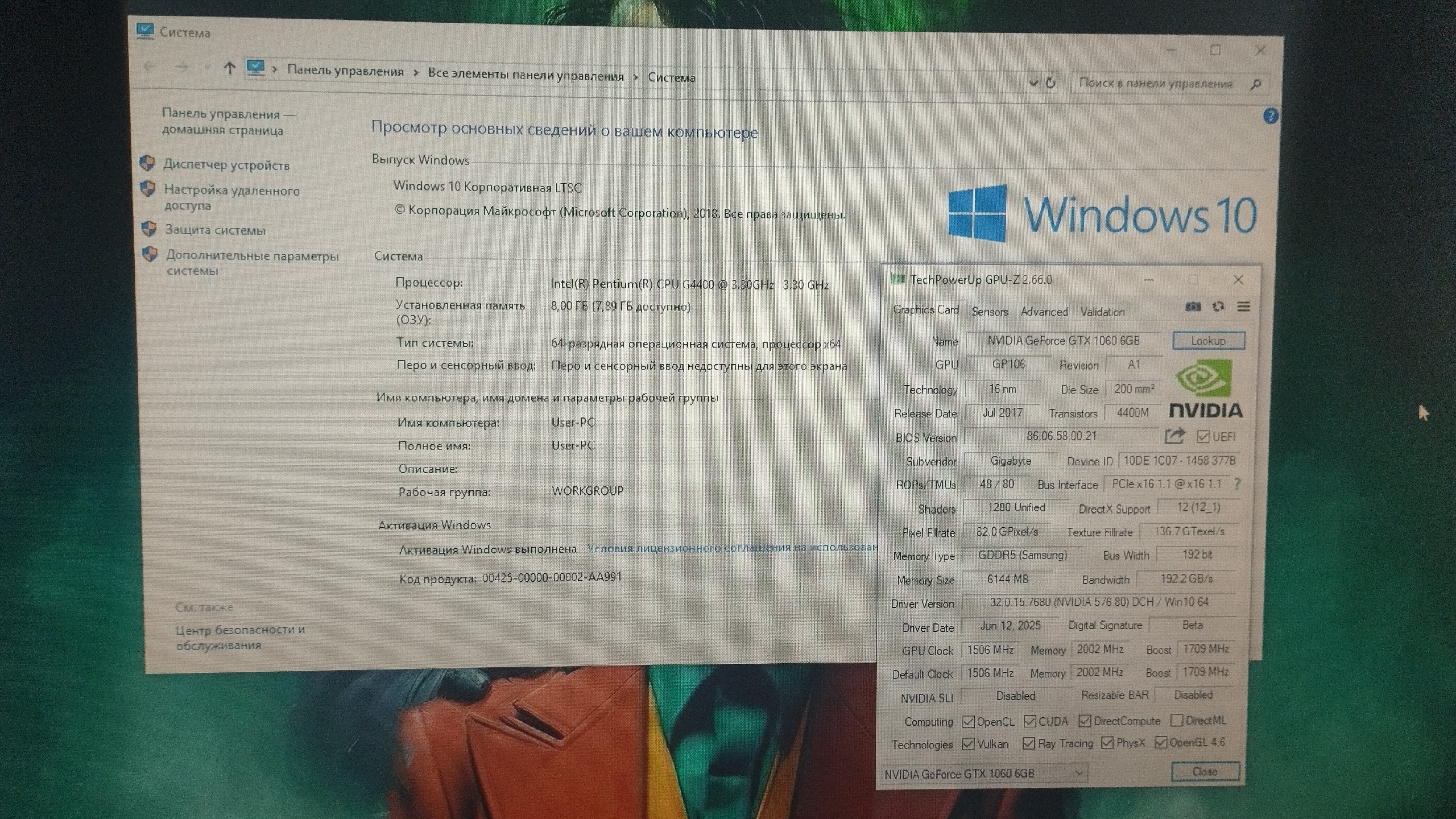Expand chevron after Панель управления breadcrumb
The height and width of the screenshot is (819, 1456).
pyautogui.click(x=416, y=73)
